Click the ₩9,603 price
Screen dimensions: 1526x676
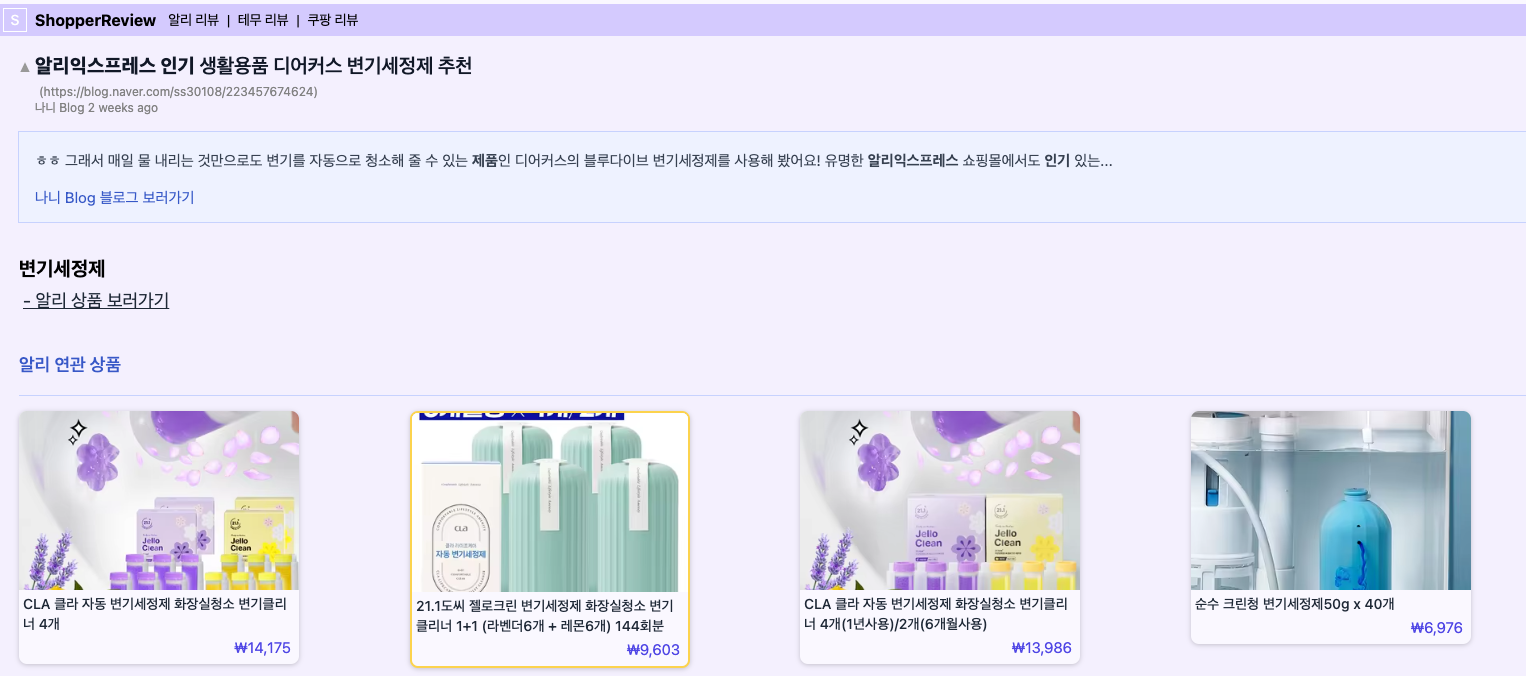[x=653, y=650]
